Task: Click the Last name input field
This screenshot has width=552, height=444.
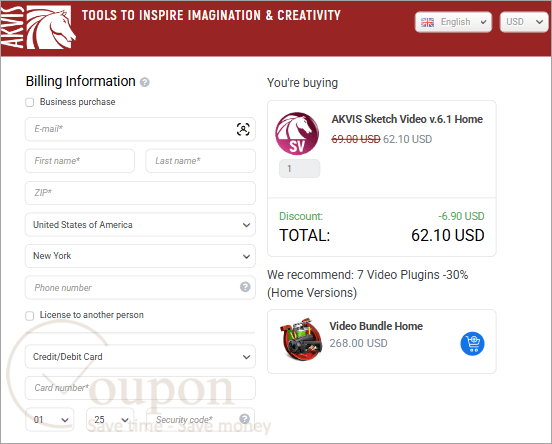Action: pos(201,161)
